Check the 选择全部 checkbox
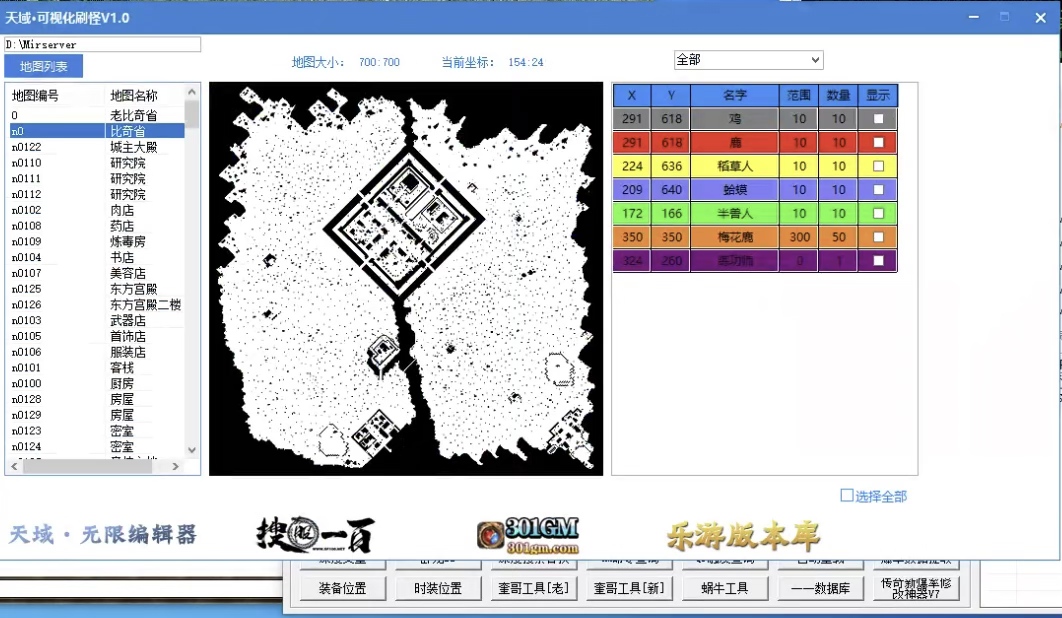This screenshot has height=618, width=1062. (x=847, y=495)
